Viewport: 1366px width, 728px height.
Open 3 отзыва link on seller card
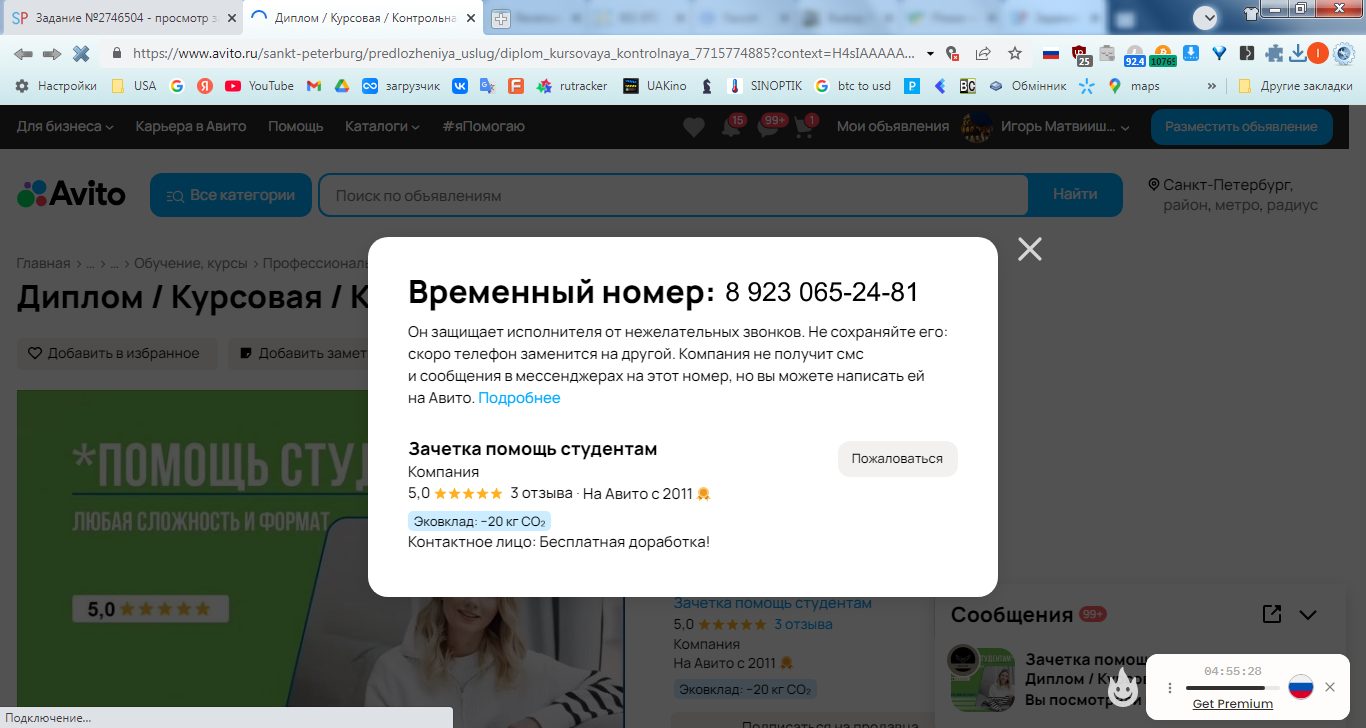coord(803,624)
